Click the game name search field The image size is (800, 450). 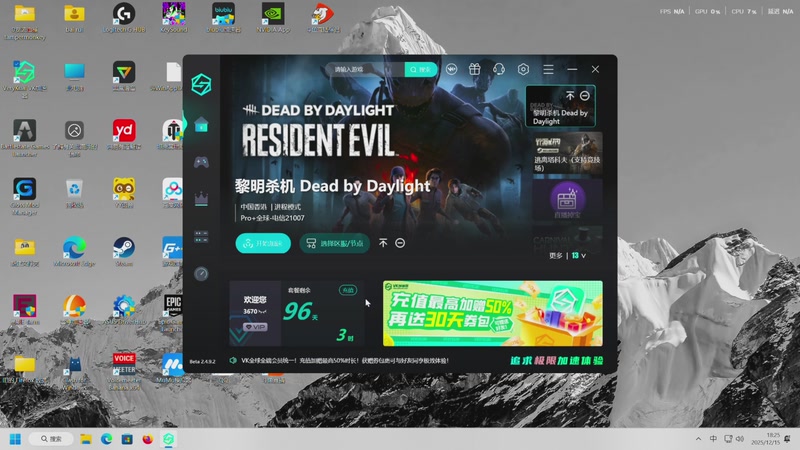point(365,69)
